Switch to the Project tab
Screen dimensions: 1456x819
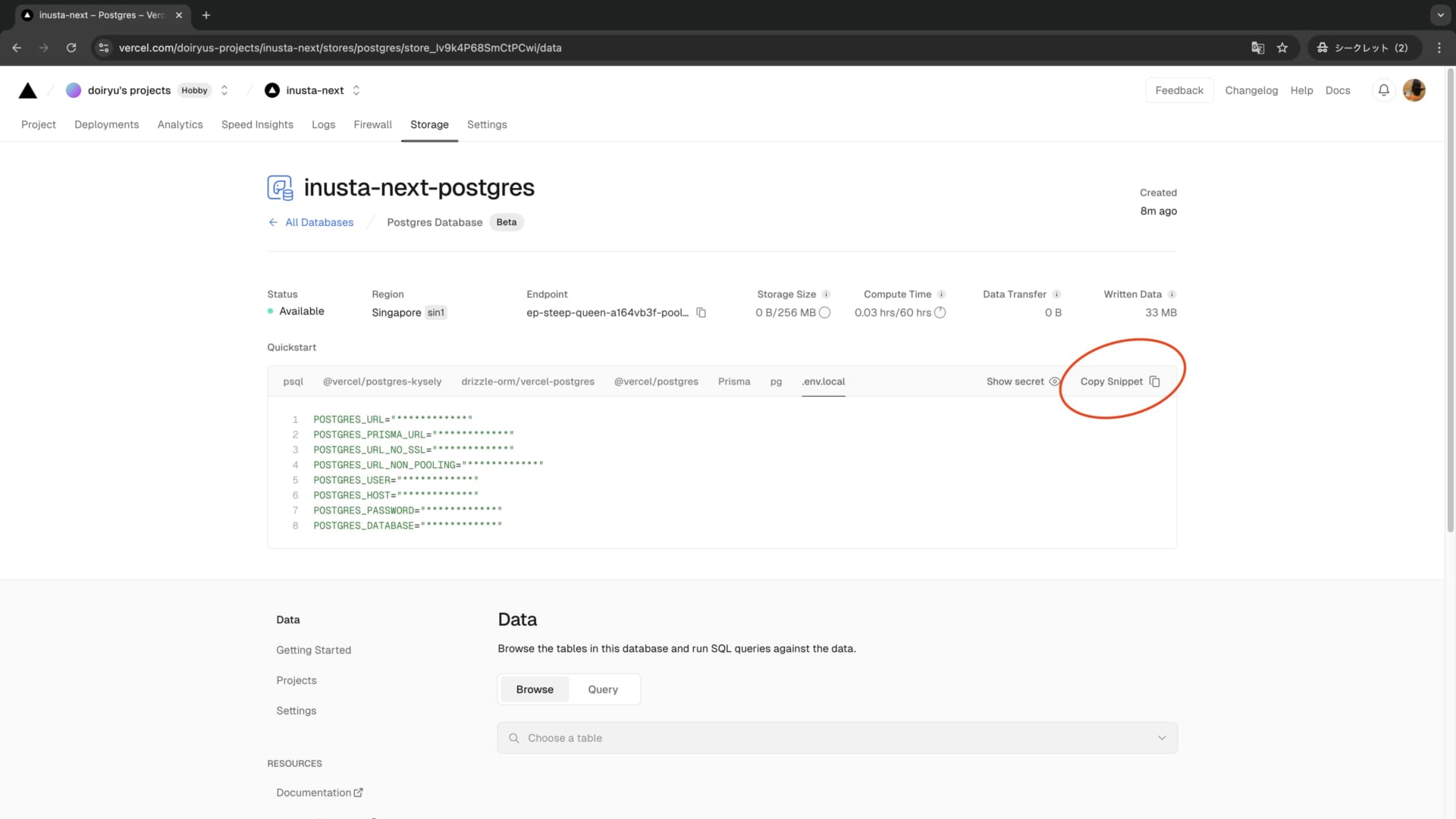click(x=39, y=124)
